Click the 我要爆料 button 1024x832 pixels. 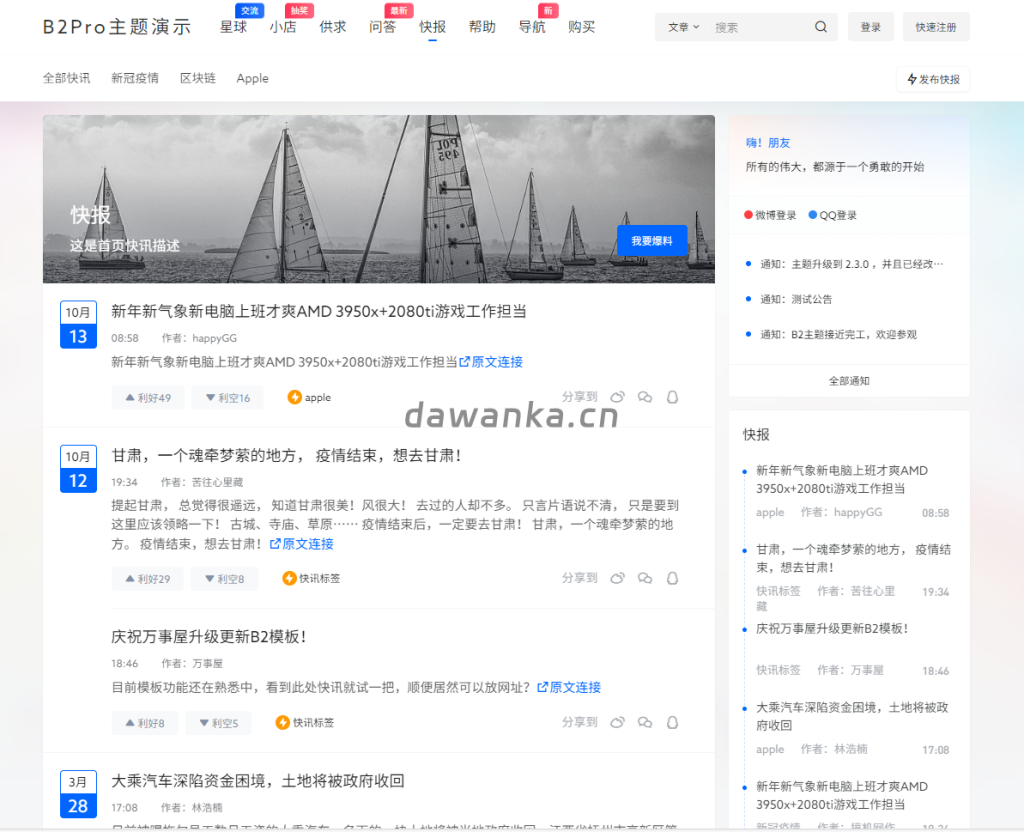(652, 241)
